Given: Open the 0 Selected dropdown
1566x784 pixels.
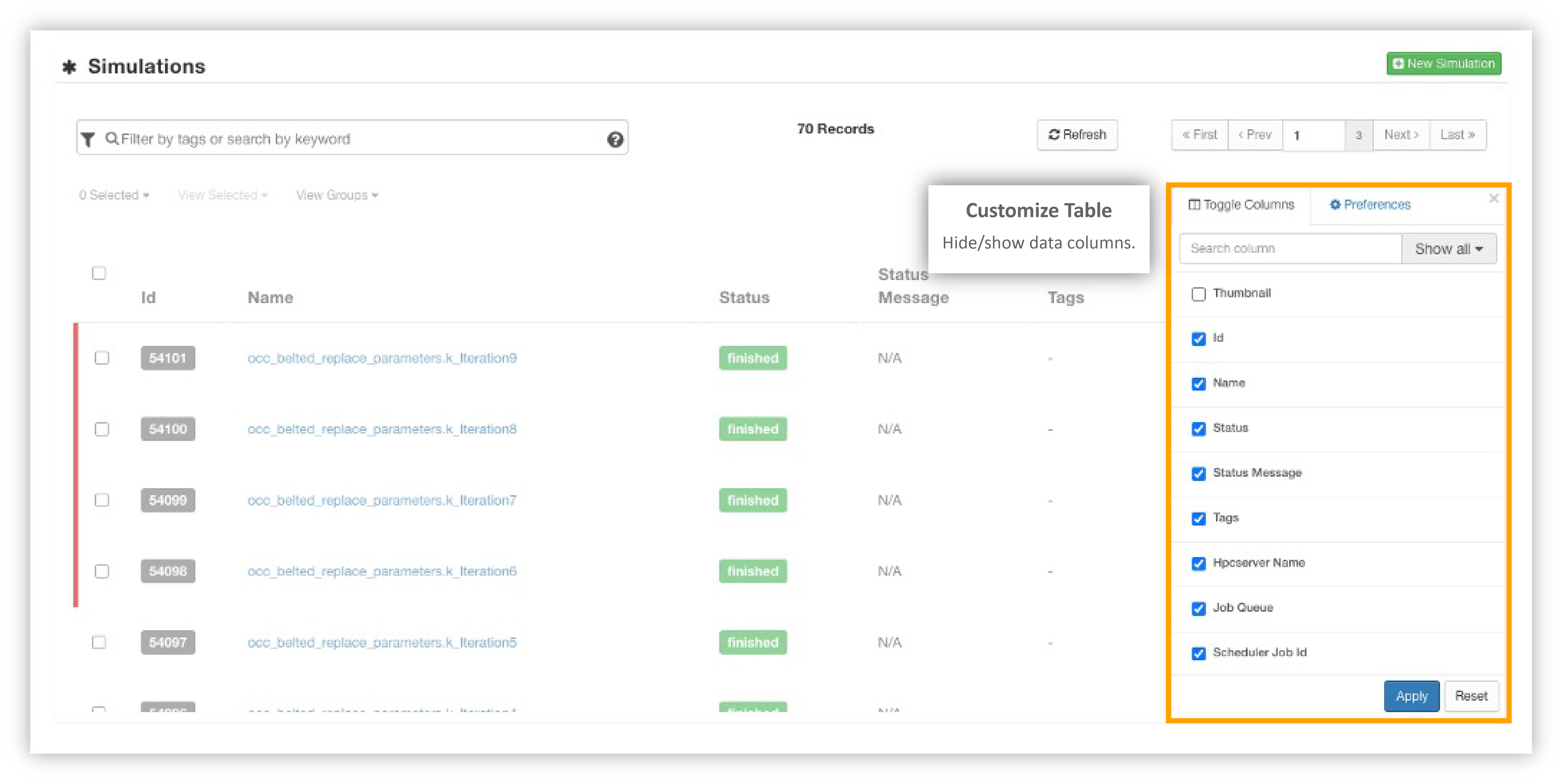Looking at the screenshot, I should [114, 195].
